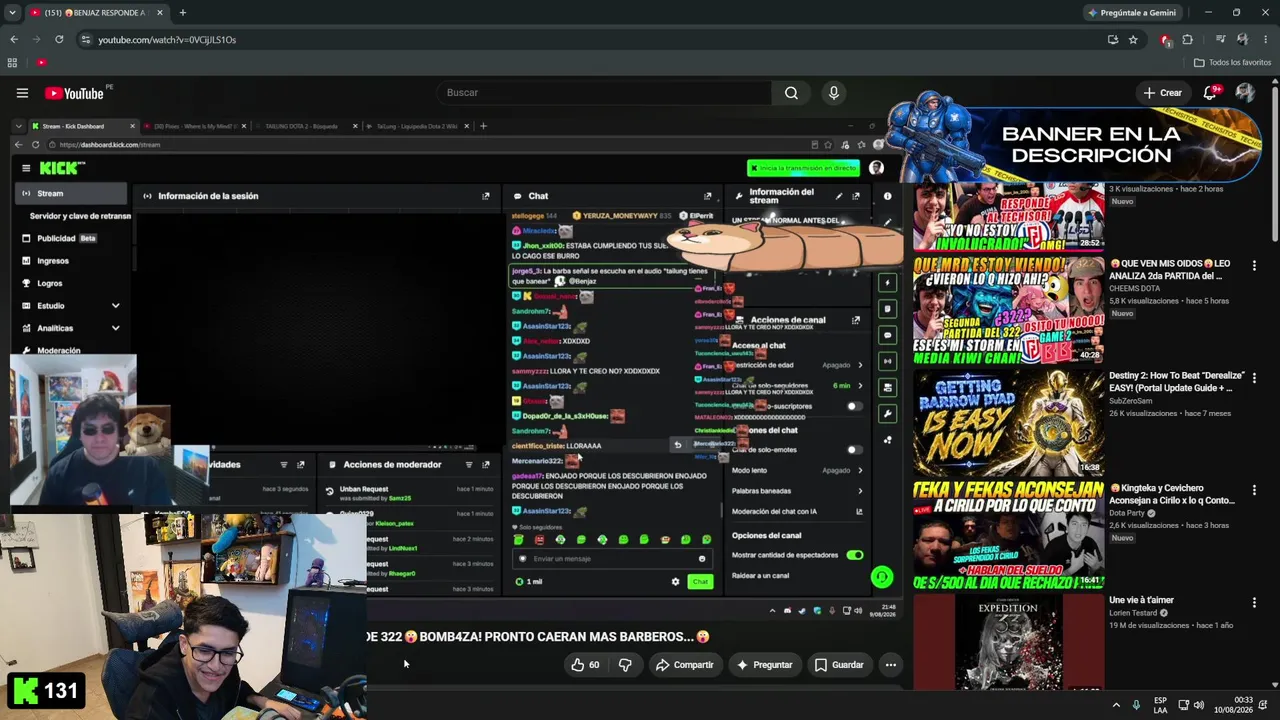Open the Windows notification center icon
Image resolution: width=1280 pixels, height=720 pixels.
[1264, 705]
